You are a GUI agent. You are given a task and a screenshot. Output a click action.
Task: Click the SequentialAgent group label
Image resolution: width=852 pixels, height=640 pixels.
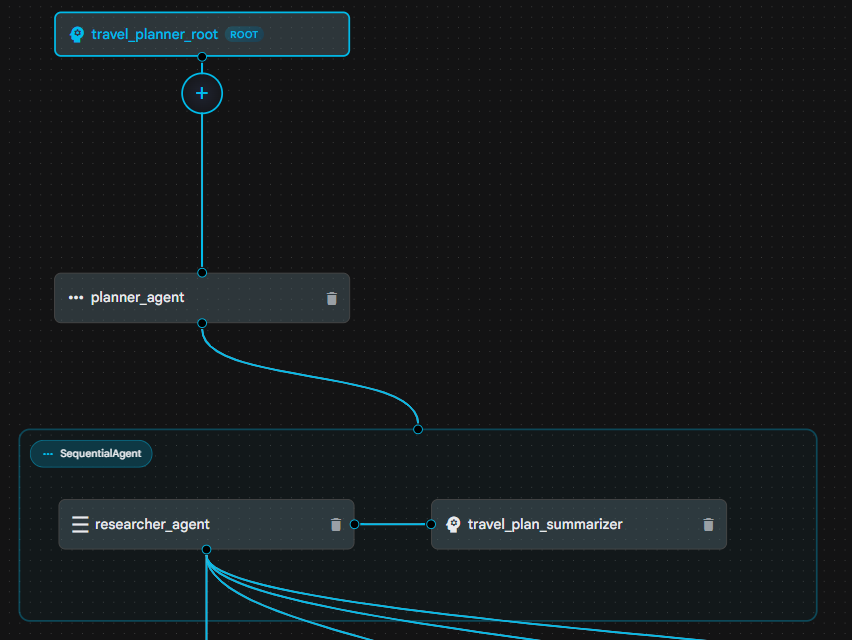click(92, 453)
